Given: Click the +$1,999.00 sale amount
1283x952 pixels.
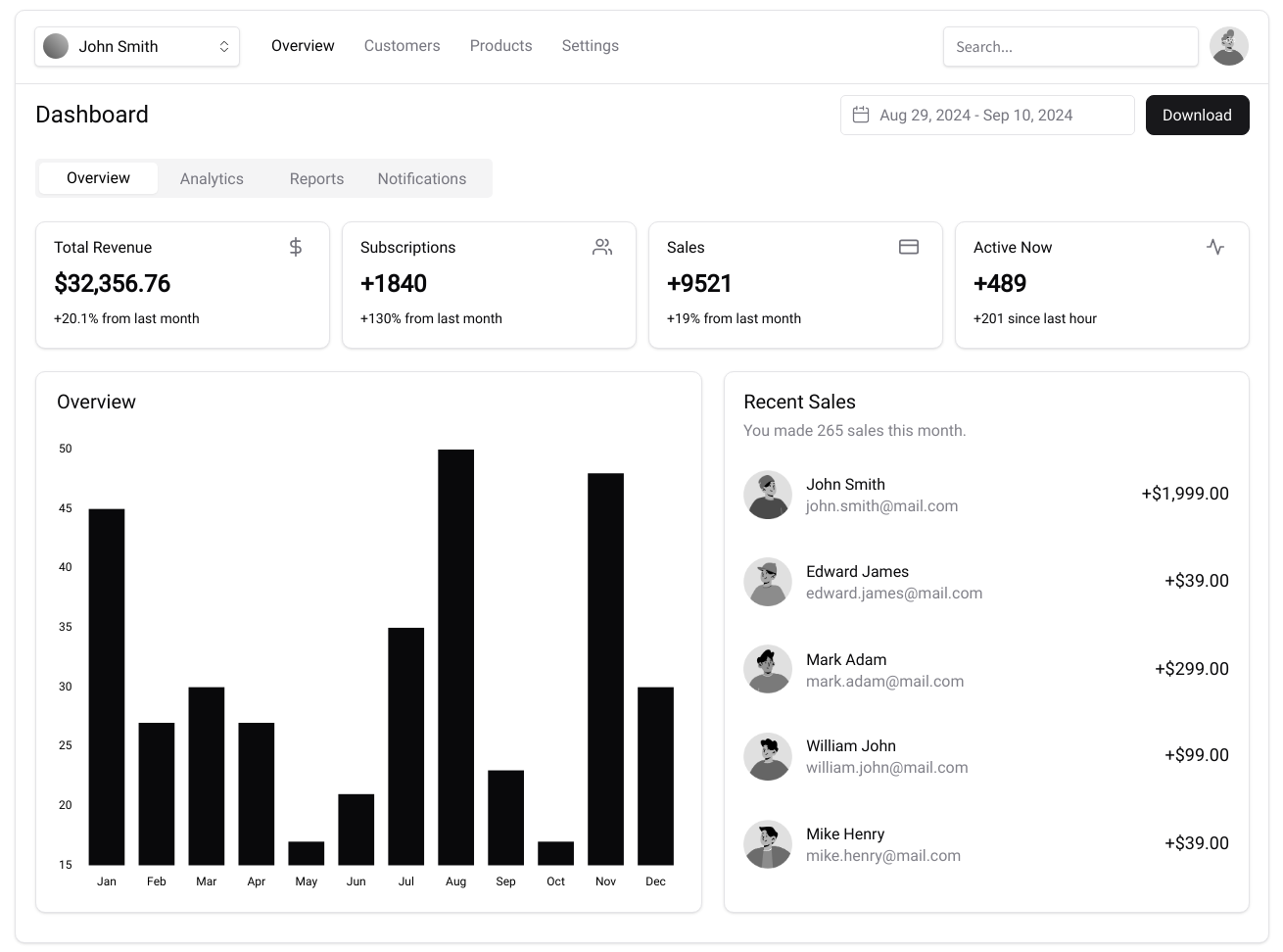Looking at the screenshot, I should coord(1185,494).
